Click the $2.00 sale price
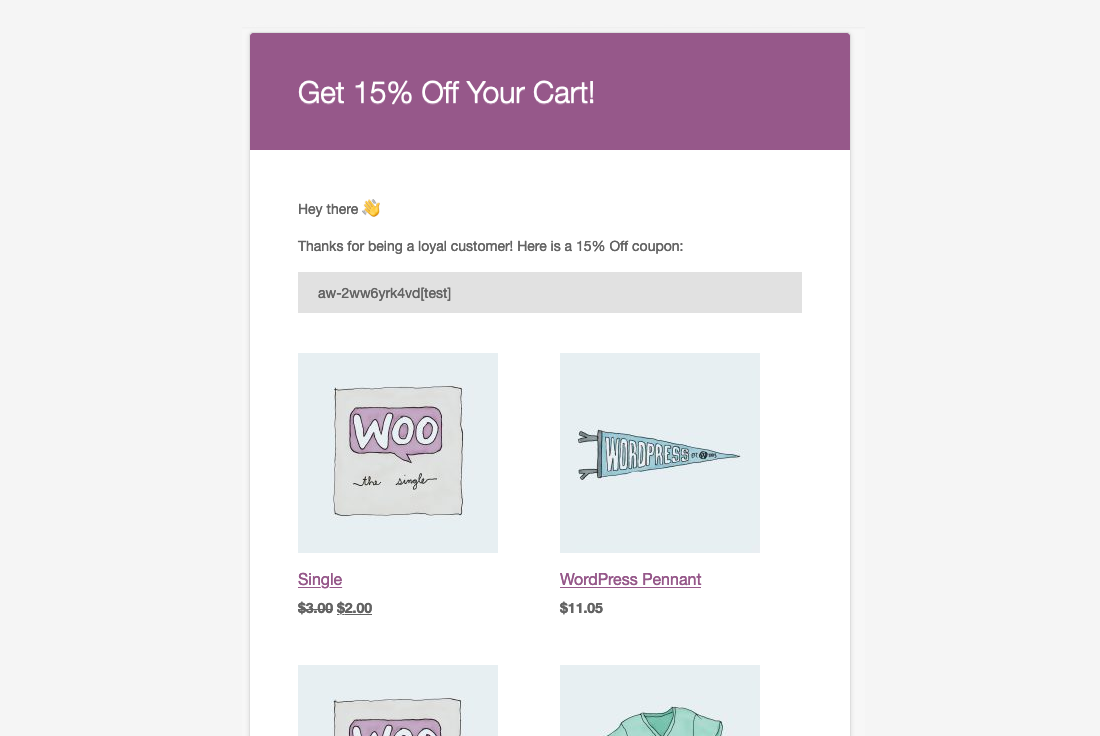The height and width of the screenshot is (736, 1100). (354, 608)
